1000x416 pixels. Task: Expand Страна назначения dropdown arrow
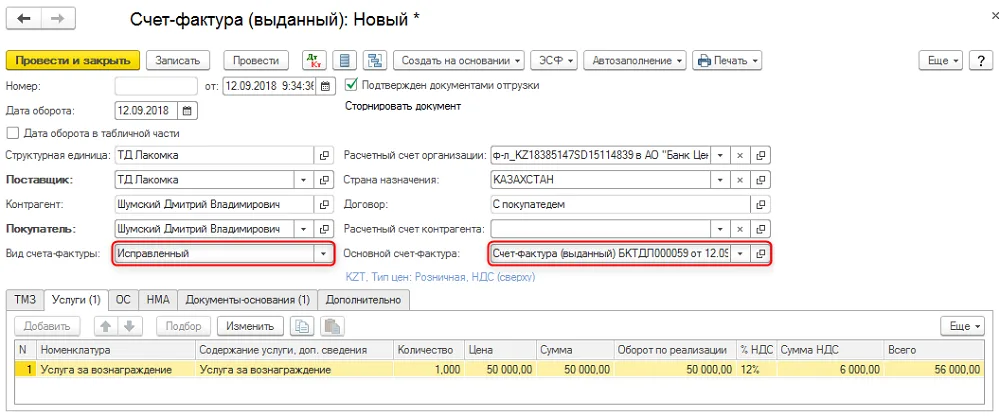pyautogui.click(x=720, y=179)
